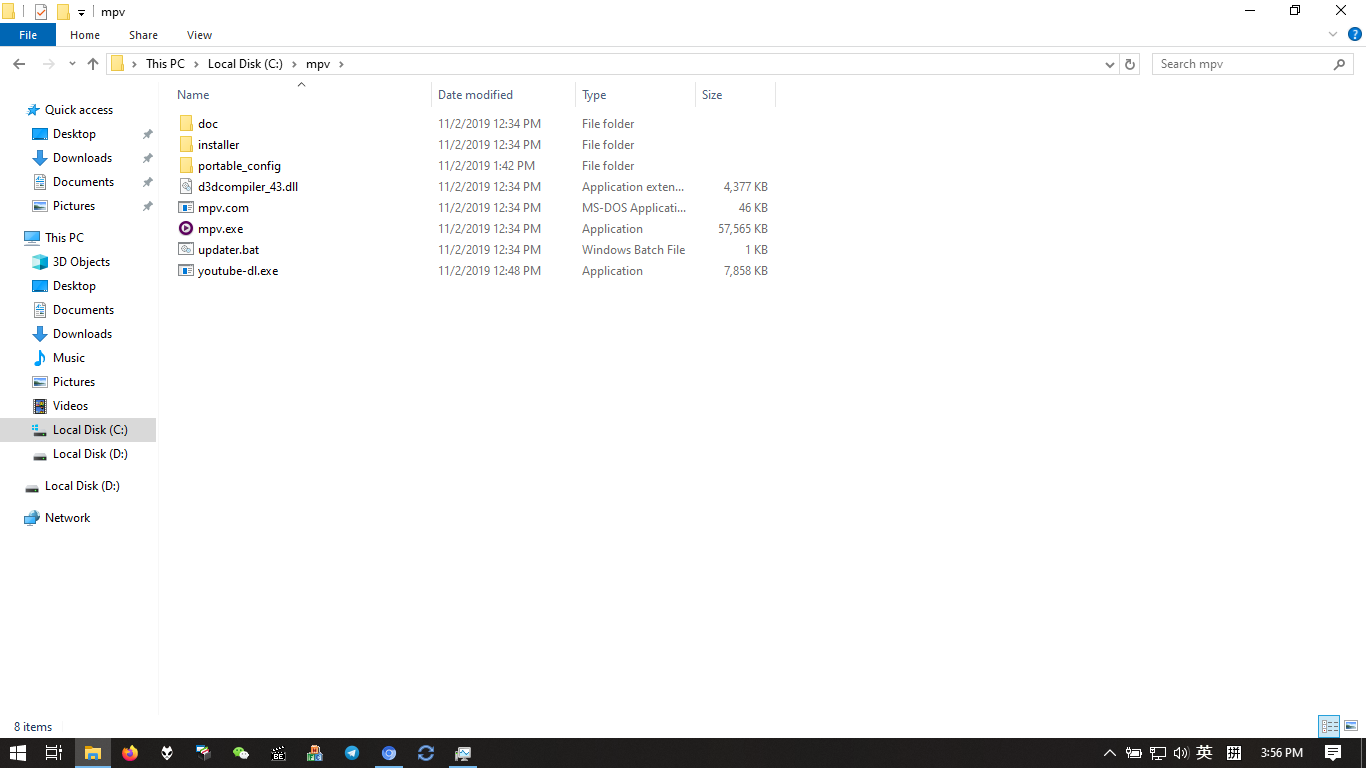The height and width of the screenshot is (768, 1366).
Task: Open the chevron after Local Disk (C:) breadcrumb
Action: pyautogui.click(x=294, y=64)
